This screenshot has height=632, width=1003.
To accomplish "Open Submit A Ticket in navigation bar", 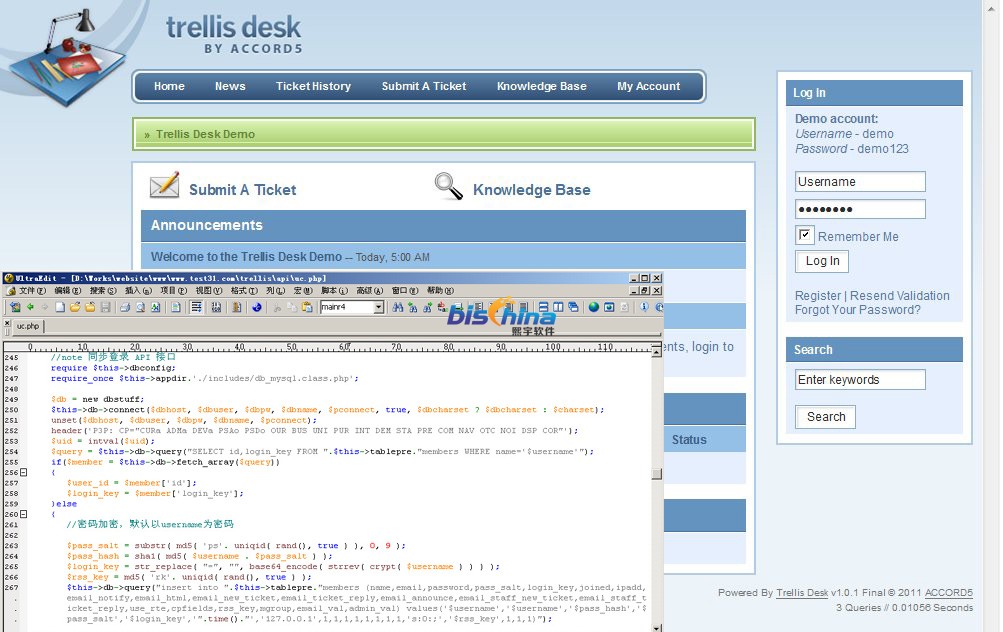I will [x=424, y=86].
